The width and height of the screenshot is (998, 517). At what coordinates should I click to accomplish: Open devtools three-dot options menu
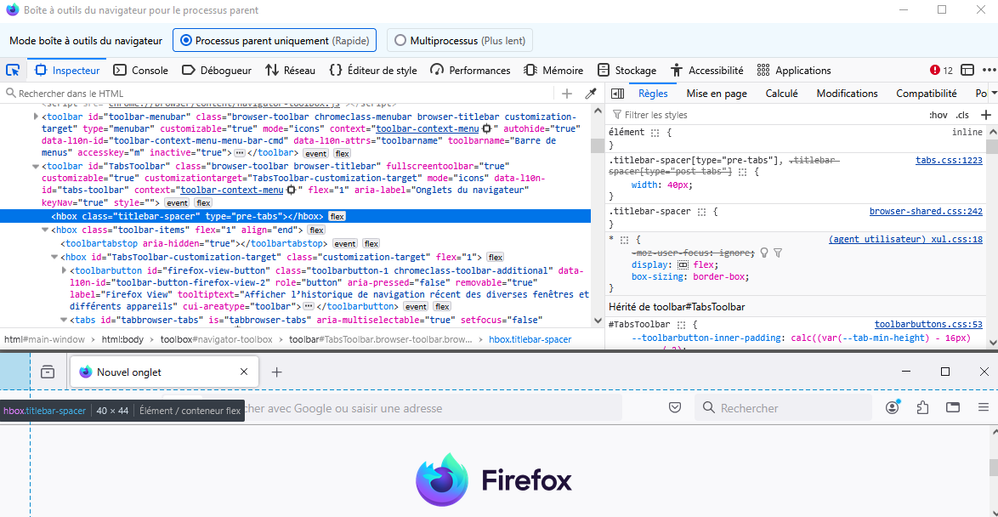(x=988, y=70)
